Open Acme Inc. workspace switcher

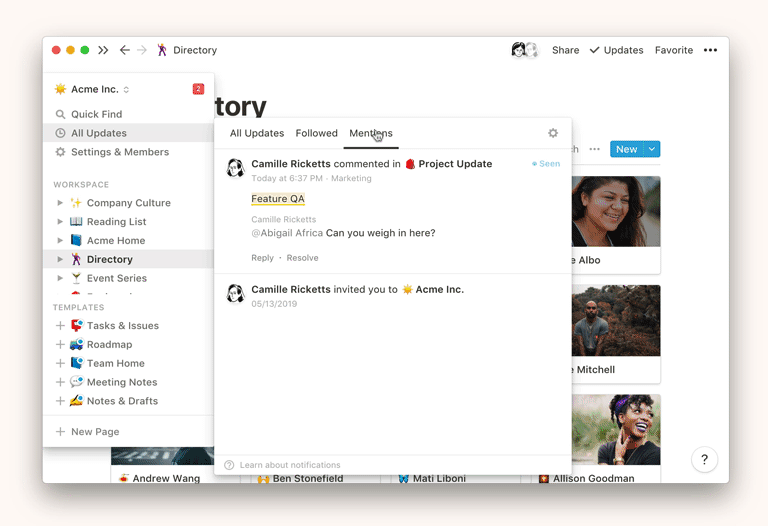(93, 89)
